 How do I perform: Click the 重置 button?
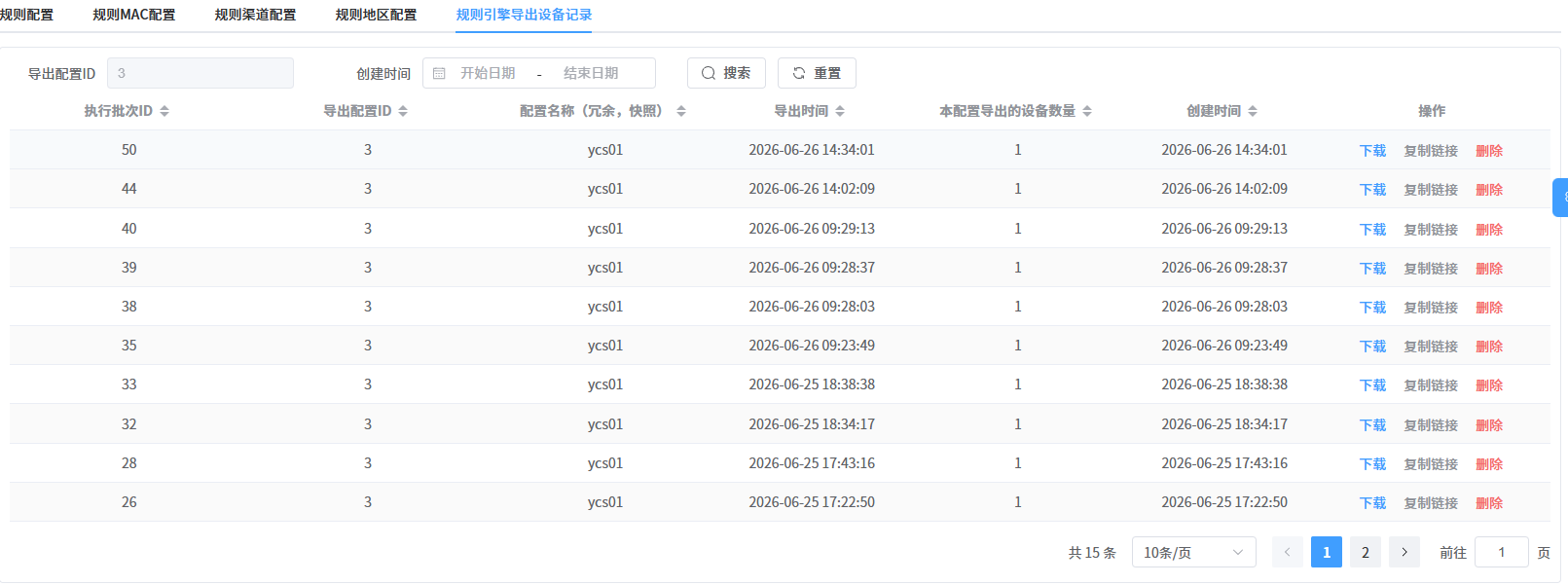click(817, 73)
